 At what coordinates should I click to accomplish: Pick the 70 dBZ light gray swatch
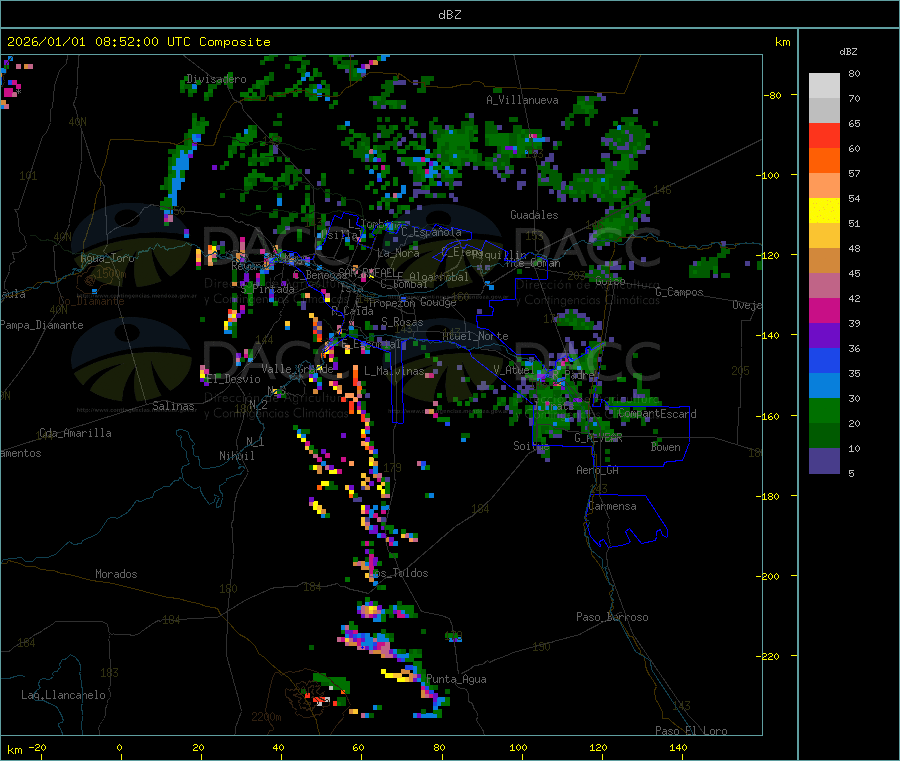pyautogui.click(x=824, y=86)
